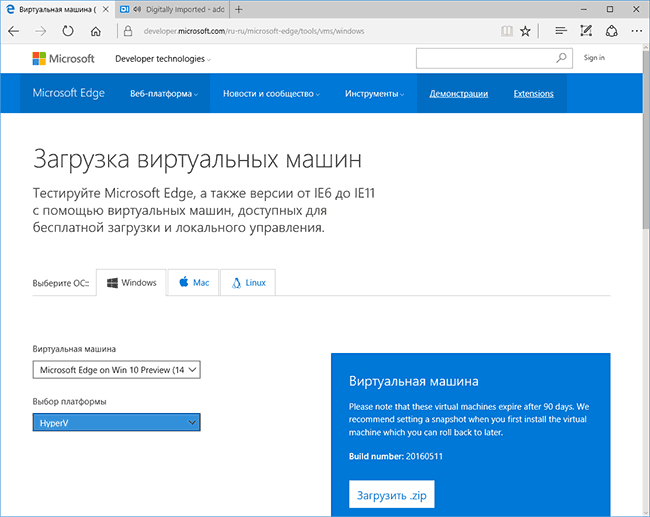
Task: Click the Загрузка виртуальных машин heading
Action: pyautogui.click(x=197, y=159)
